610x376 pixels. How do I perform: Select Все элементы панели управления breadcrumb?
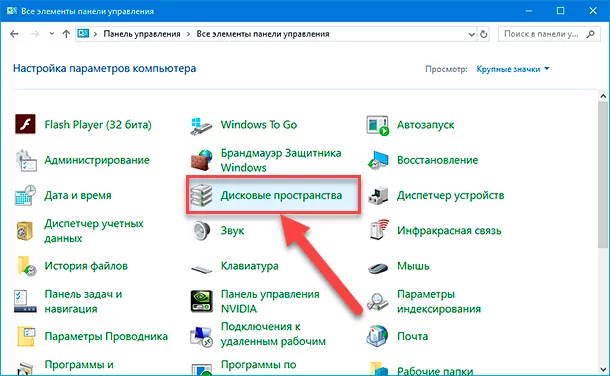click(x=263, y=34)
